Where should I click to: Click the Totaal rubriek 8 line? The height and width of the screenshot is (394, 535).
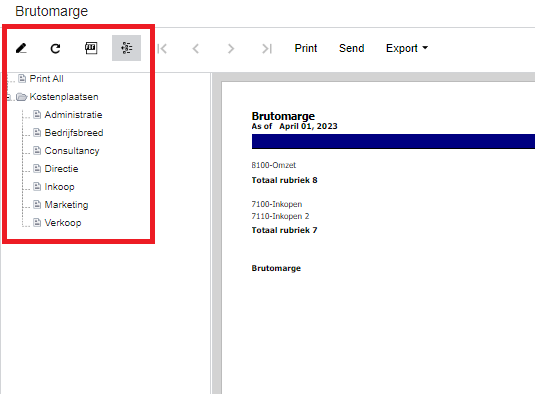284,180
